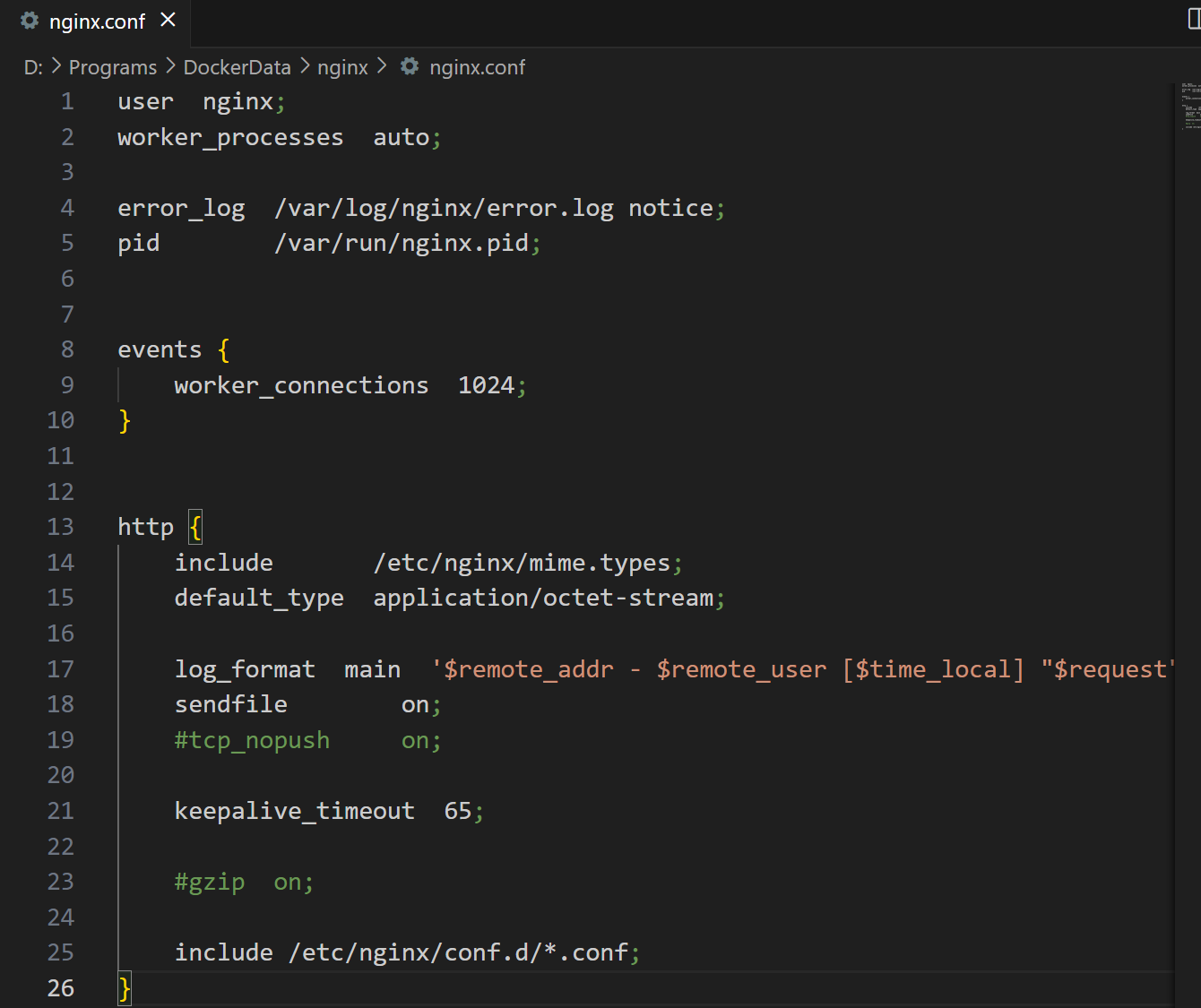Open the DockerData breadcrumb folder
Image resolution: width=1201 pixels, height=1008 pixels.
237,68
